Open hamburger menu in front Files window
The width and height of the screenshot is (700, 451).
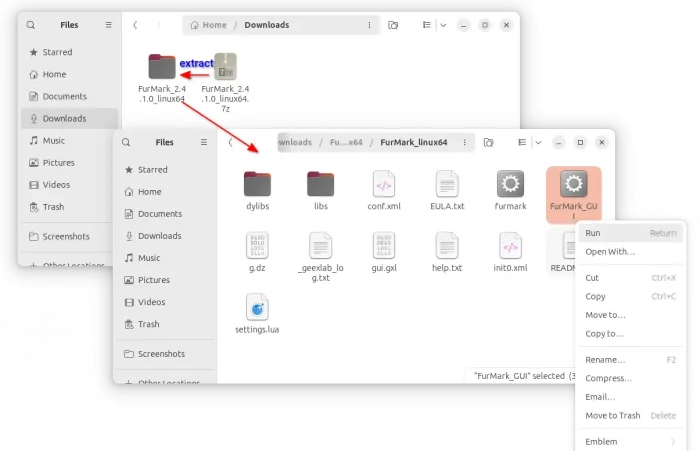click(x=204, y=142)
